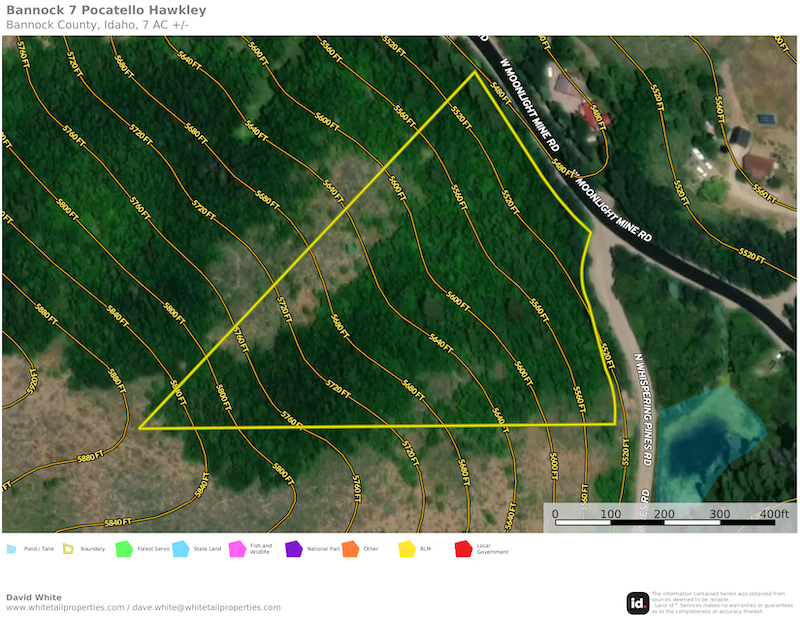
Task: Click the blue State Land legend icon
Action: [181, 549]
